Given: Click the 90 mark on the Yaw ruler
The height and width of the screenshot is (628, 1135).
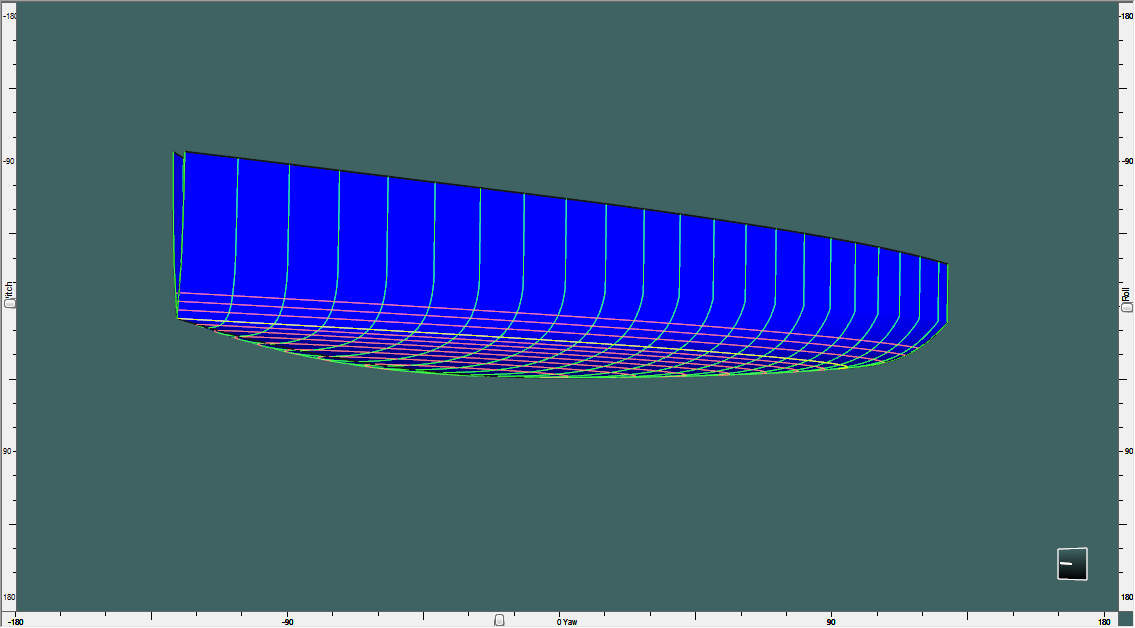Looking at the screenshot, I should click(831, 622).
